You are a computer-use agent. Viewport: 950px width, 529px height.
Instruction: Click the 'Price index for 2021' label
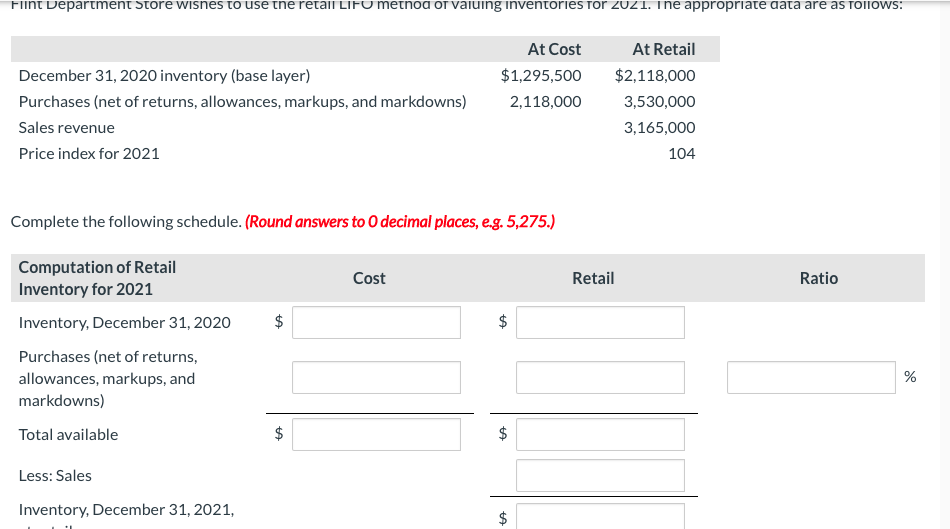[x=89, y=154]
